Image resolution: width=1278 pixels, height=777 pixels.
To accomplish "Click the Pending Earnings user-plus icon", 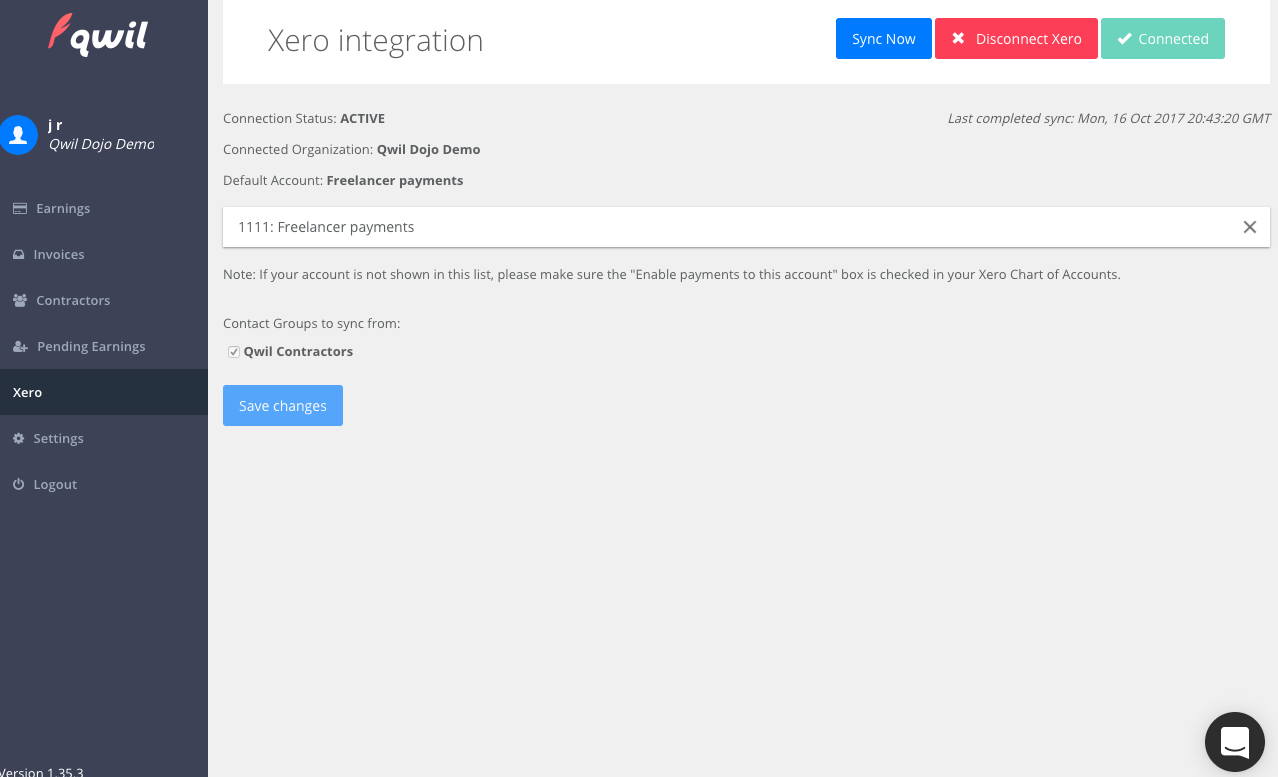I will 19,347.
